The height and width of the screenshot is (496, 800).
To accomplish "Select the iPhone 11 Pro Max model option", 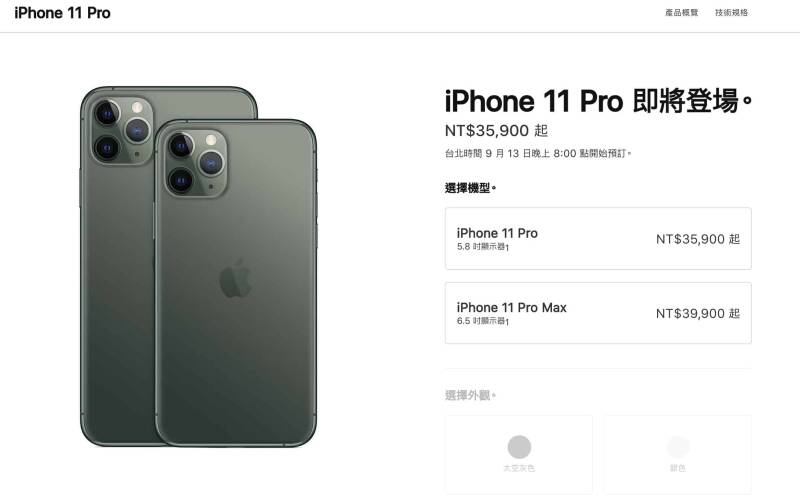I will (598, 313).
